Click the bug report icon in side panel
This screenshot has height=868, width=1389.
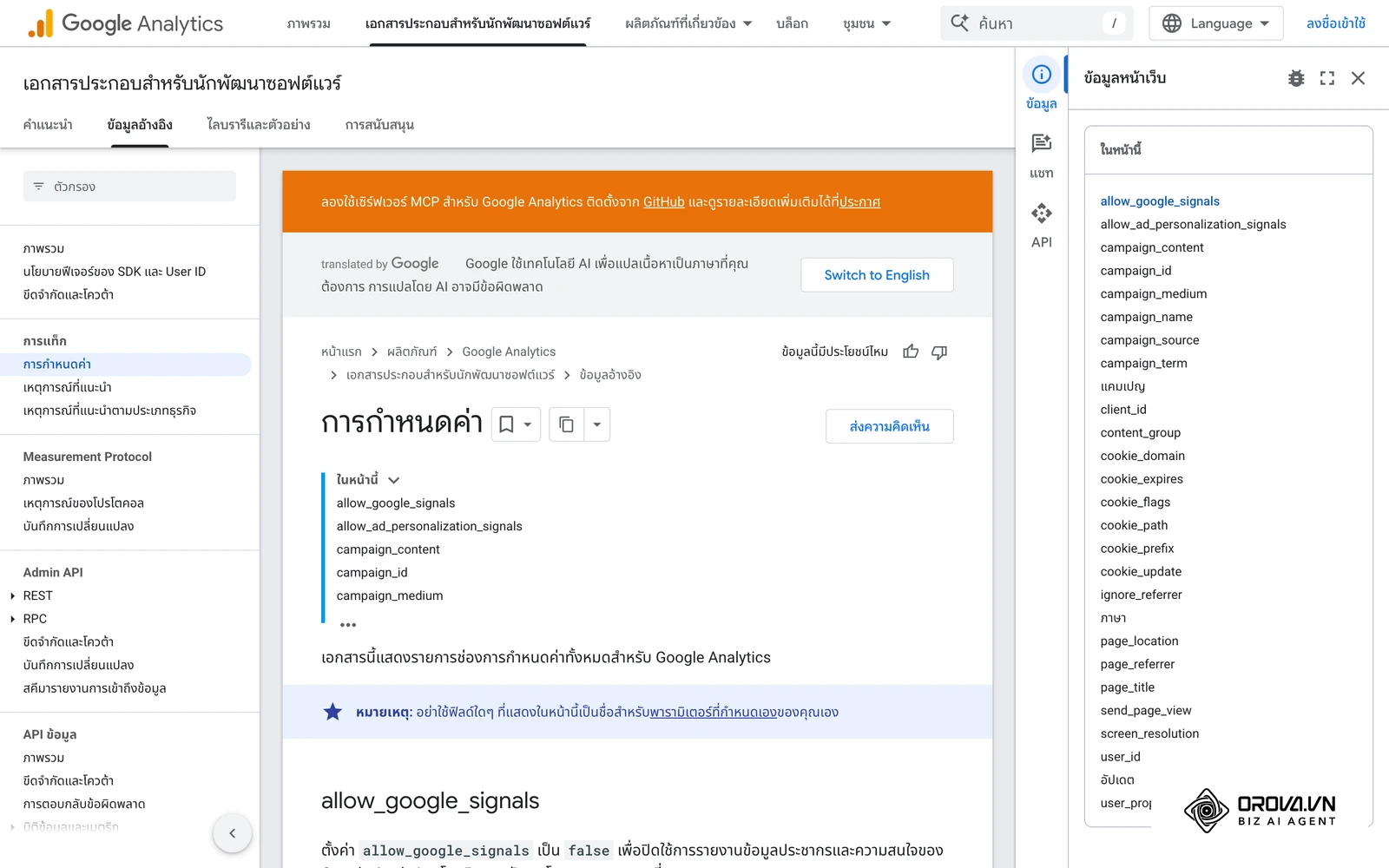[x=1296, y=78]
